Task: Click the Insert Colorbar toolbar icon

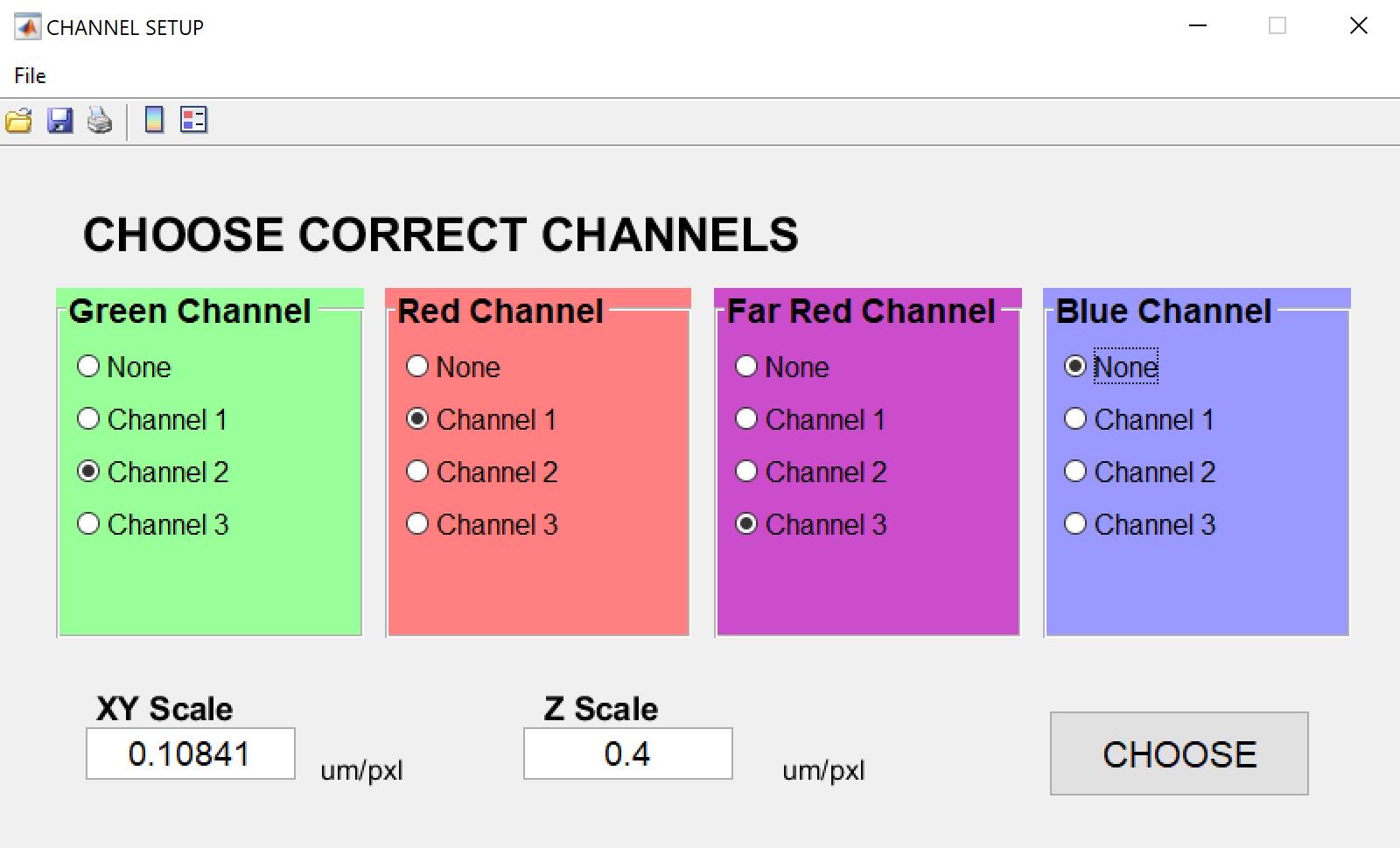Action: (x=154, y=120)
